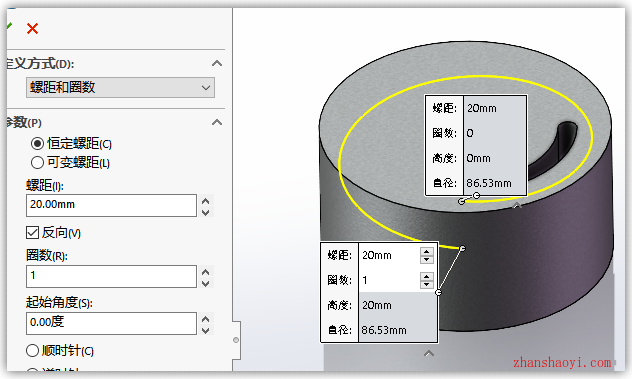Click the red X cancel icon
The width and height of the screenshot is (632, 379).
(32, 29)
